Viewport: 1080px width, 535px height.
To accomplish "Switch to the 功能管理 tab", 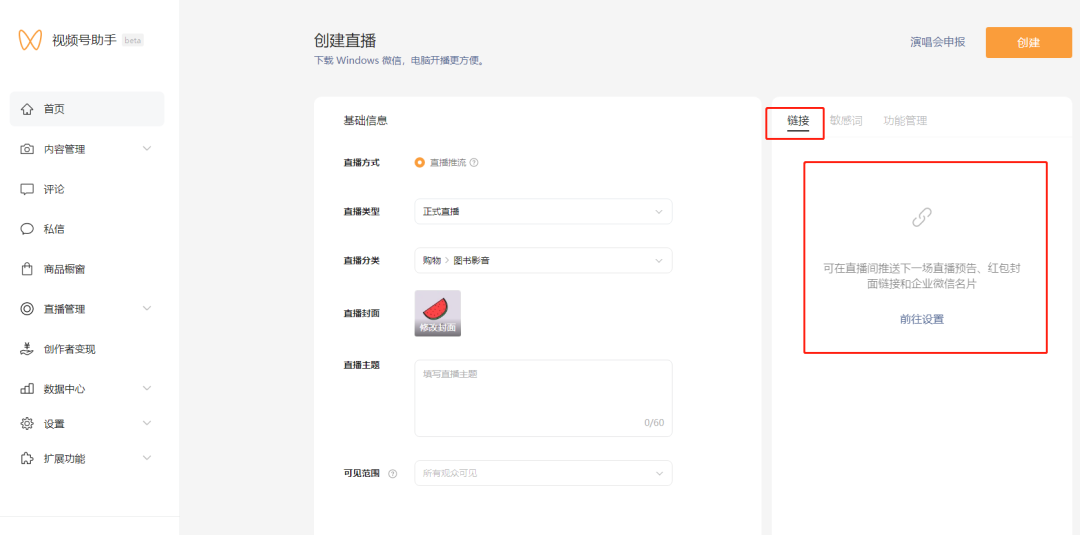I will 905,120.
